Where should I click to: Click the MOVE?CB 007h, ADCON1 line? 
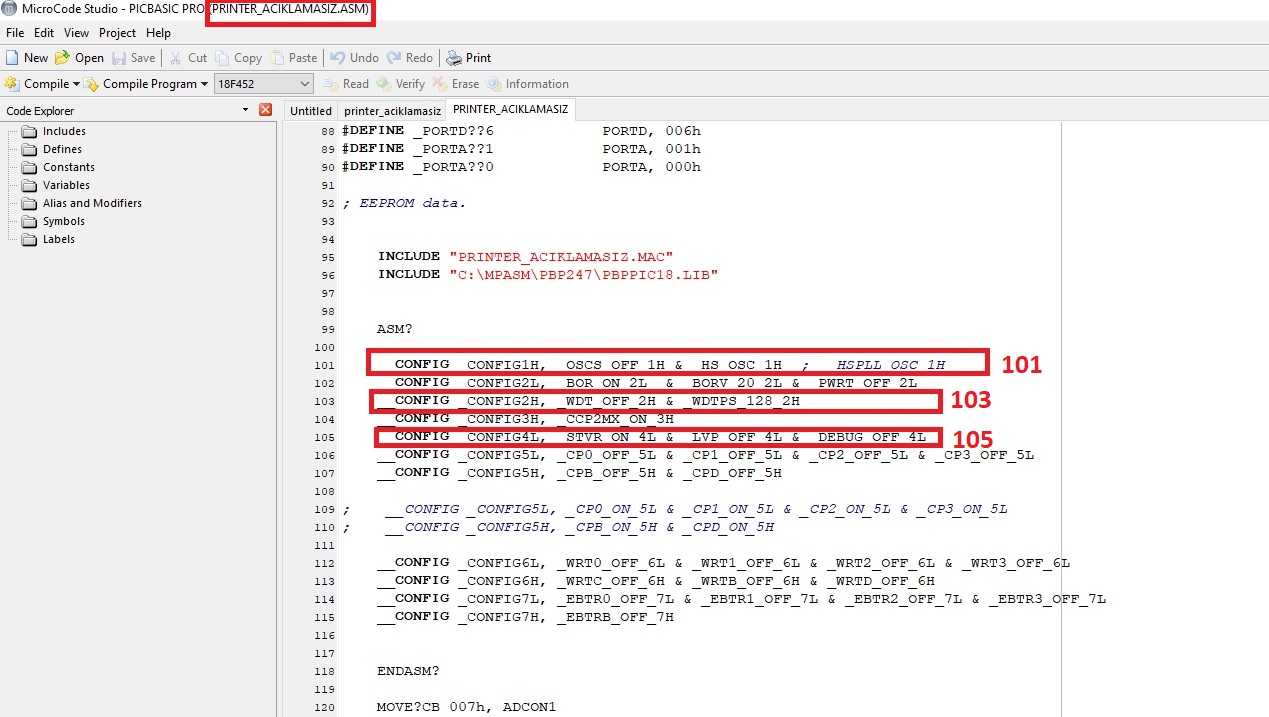(x=466, y=707)
